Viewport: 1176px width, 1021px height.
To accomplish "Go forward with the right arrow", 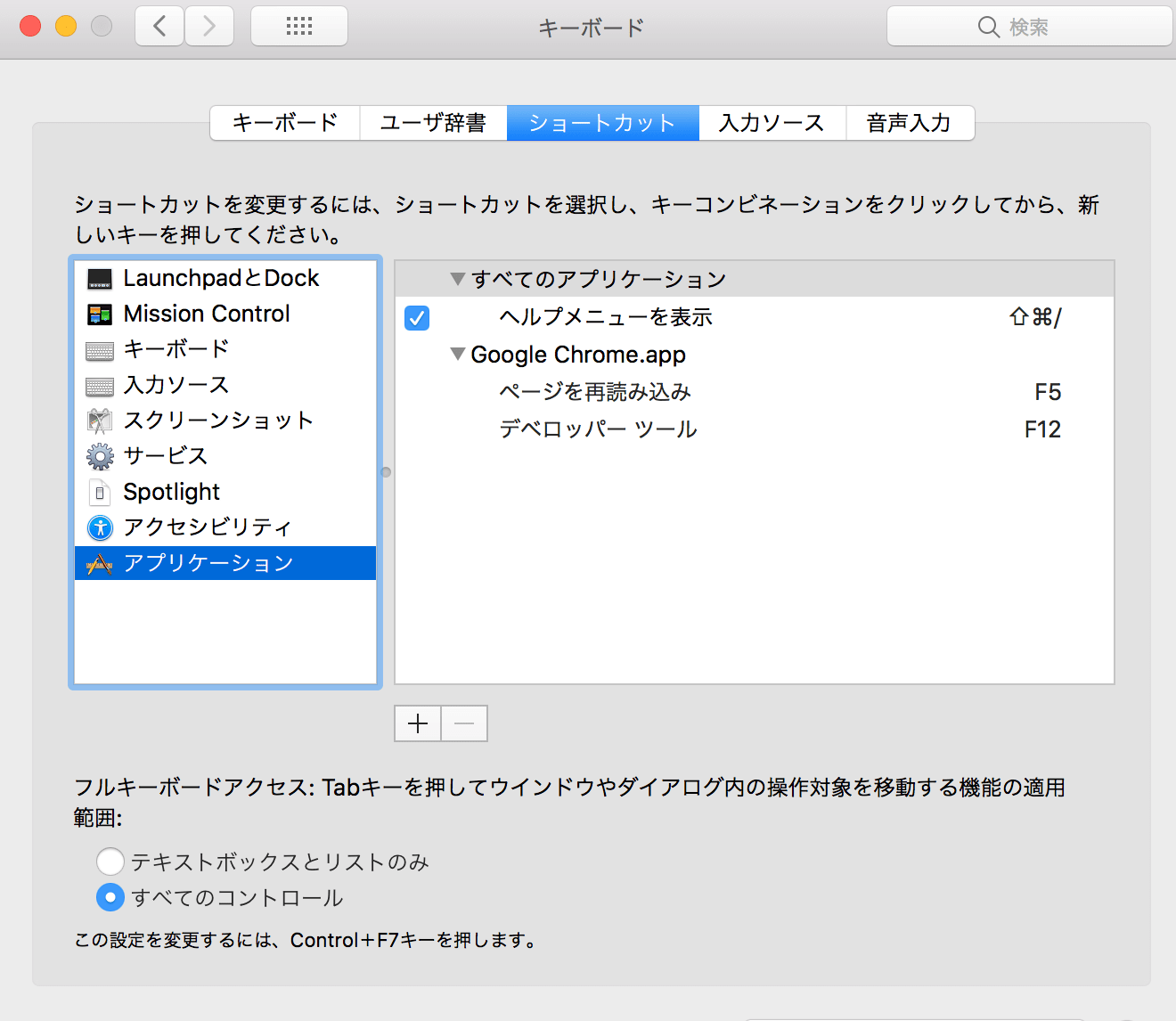I will [209, 26].
